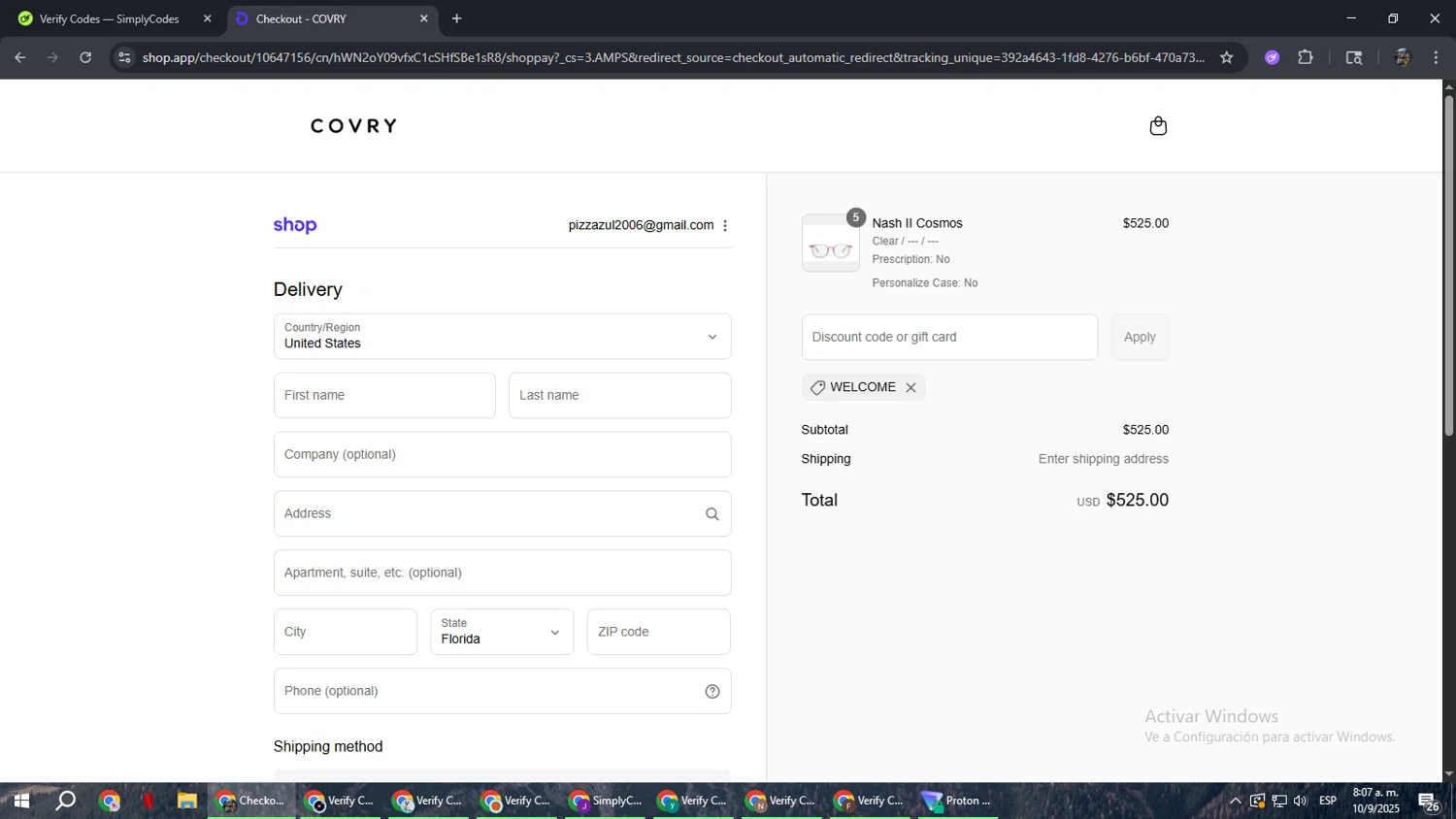Focus the Last name field
This screenshot has height=819, width=1456.
click(619, 396)
